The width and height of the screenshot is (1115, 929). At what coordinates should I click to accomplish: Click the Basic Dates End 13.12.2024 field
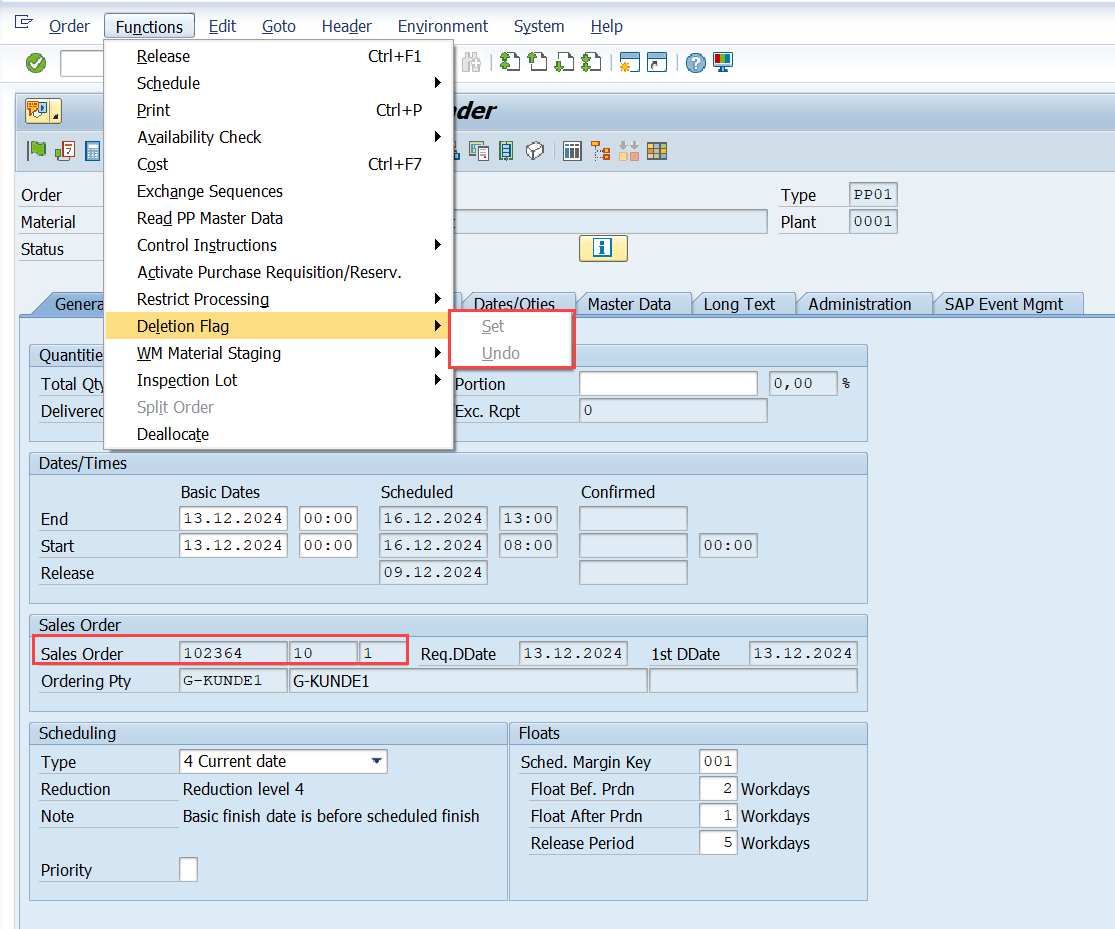click(233, 518)
